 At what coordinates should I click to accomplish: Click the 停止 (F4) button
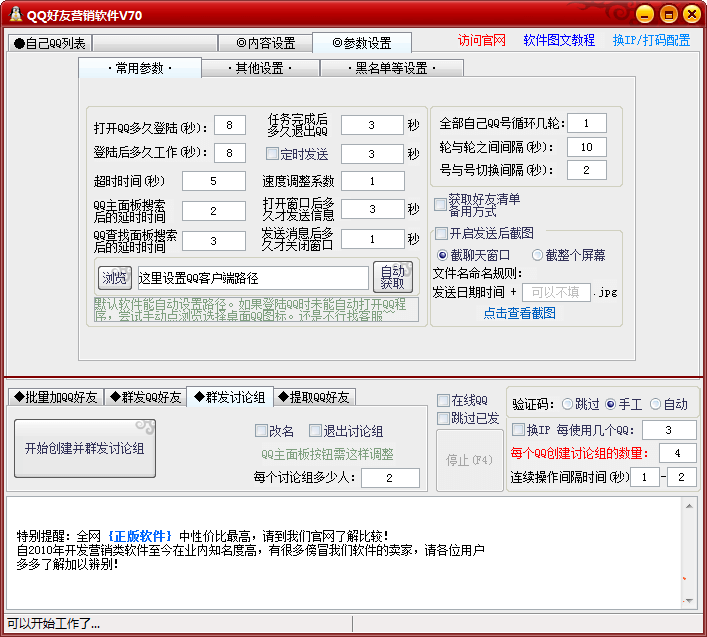(469, 460)
